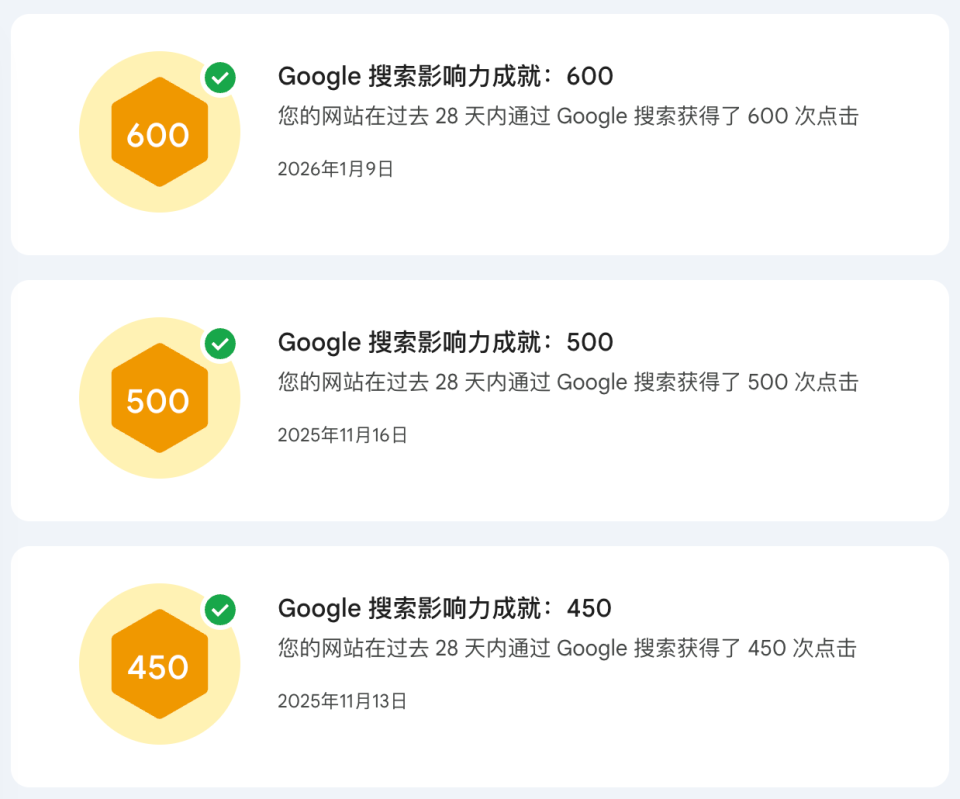960x799 pixels.
Task: Open the title Google 搜索影响力成就：450
Action: [x=444, y=609]
